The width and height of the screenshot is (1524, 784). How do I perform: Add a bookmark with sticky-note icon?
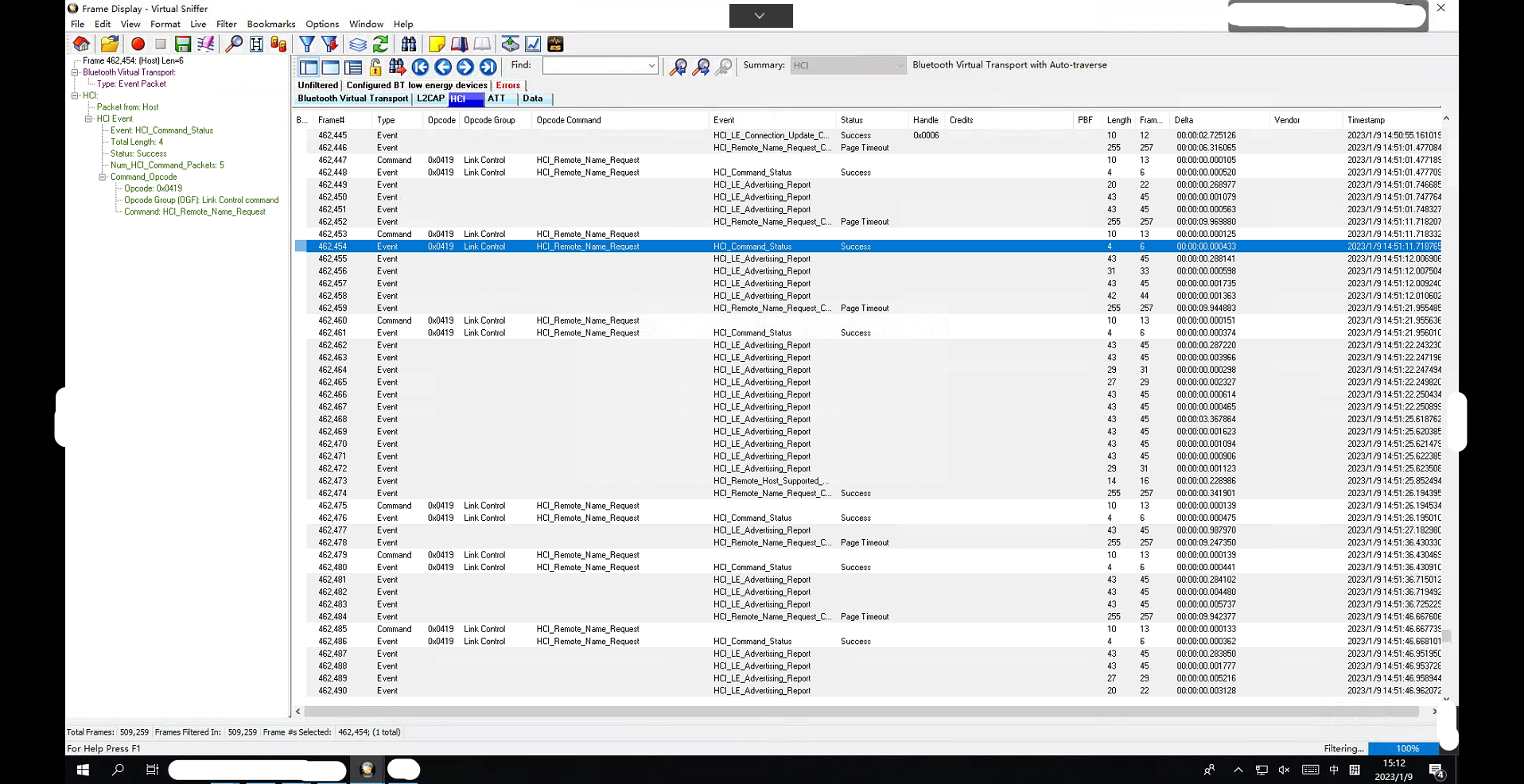pos(437,44)
